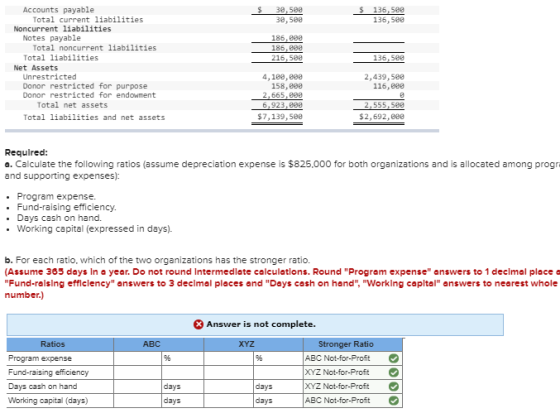
Task: Click the 'ABC' column header
Action: coord(159,344)
